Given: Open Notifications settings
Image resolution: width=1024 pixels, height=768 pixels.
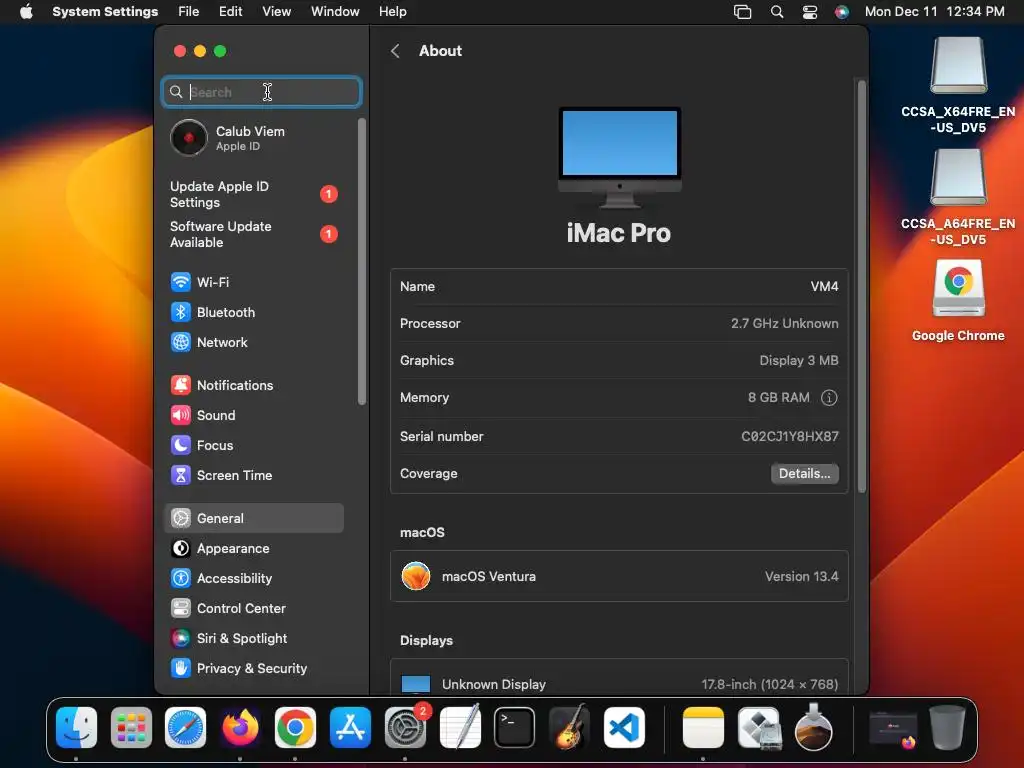Looking at the screenshot, I should click(x=254, y=385).
